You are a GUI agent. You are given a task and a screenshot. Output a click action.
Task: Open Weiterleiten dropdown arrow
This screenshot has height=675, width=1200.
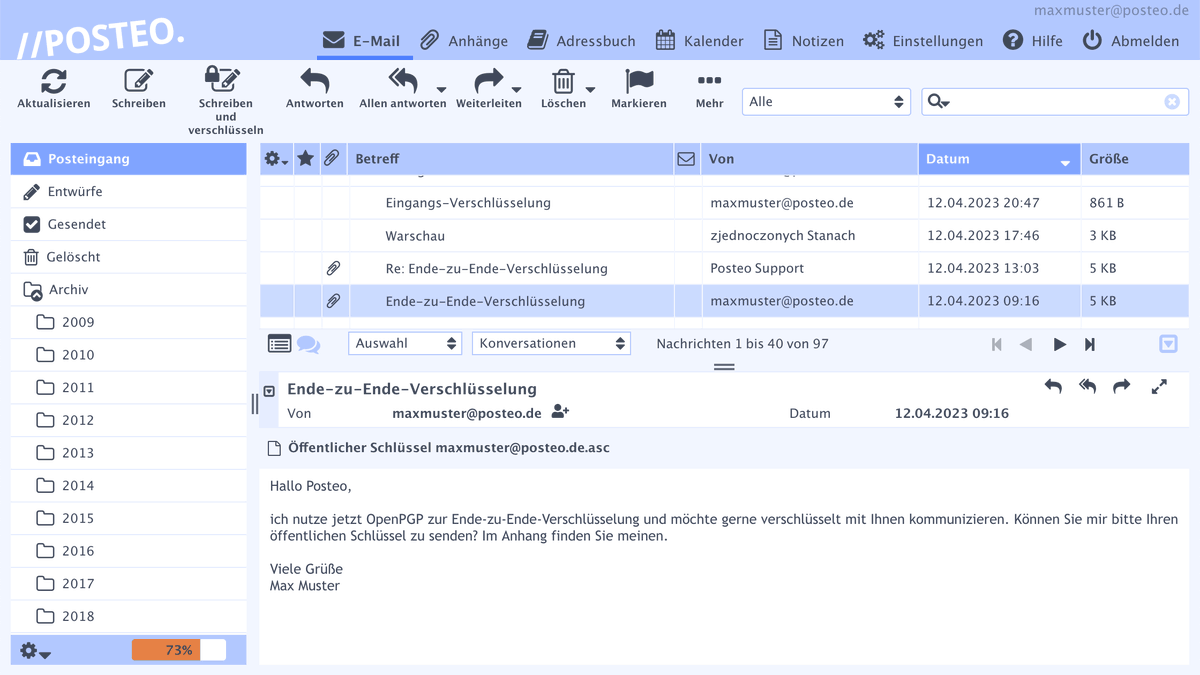(517, 90)
